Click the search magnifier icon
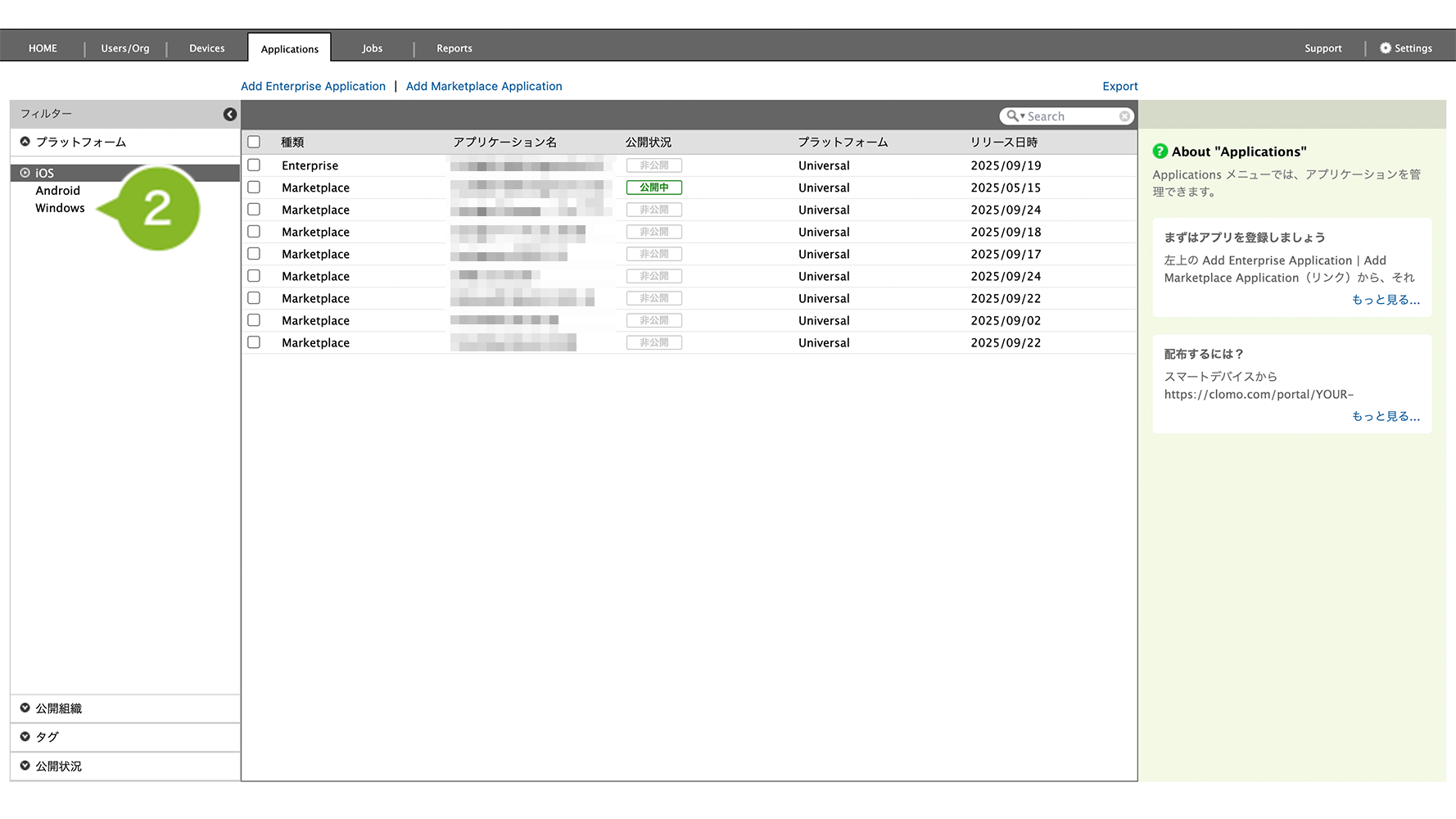Image resolution: width=1456 pixels, height=819 pixels. (x=1013, y=116)
